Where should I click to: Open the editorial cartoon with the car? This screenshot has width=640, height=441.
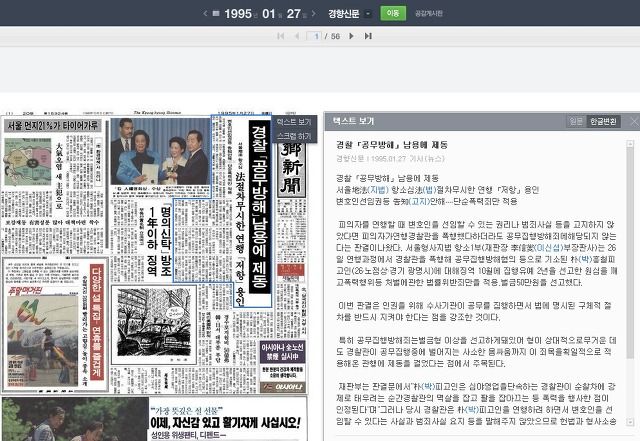coord(154,325)
